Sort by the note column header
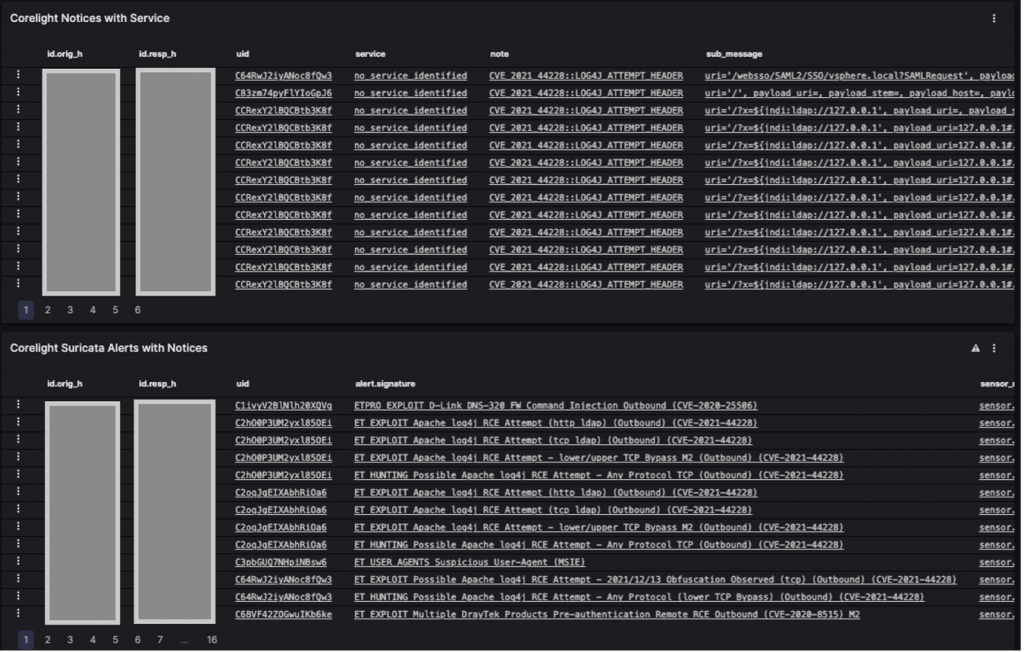This screenshot has width=1024, height=652. point(499,54)
